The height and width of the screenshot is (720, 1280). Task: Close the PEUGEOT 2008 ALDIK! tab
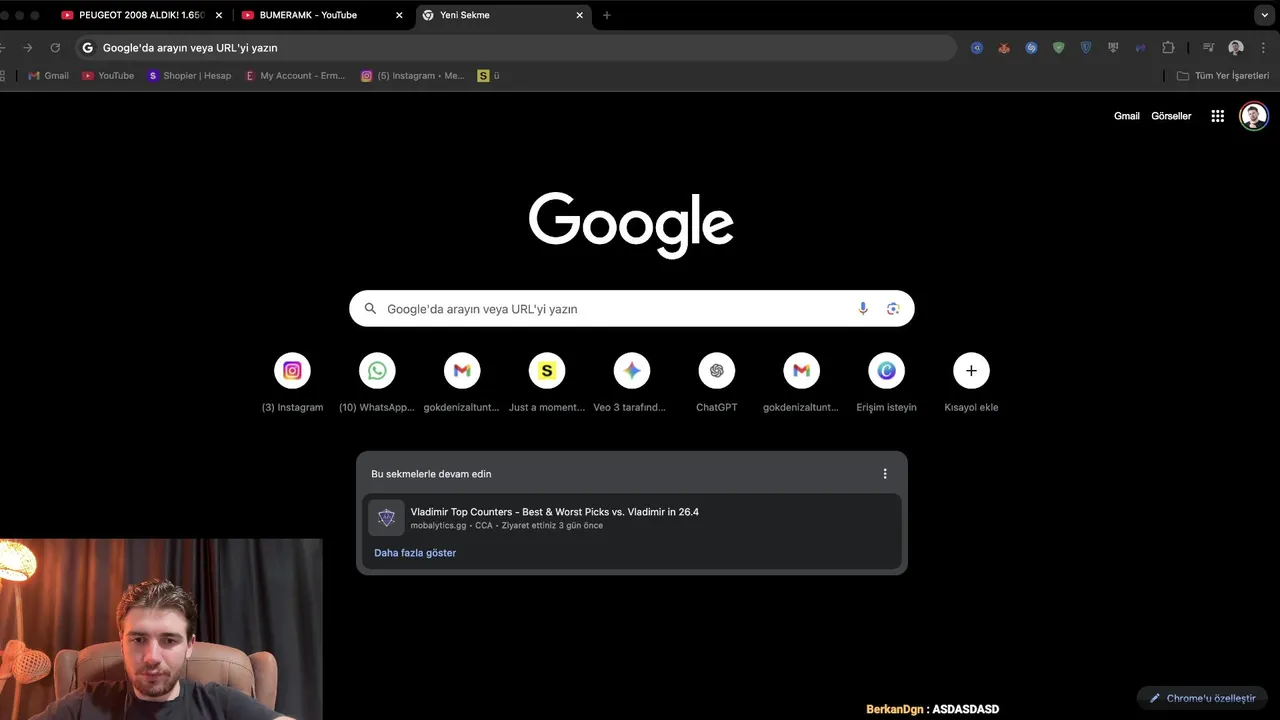pos(219,15)
